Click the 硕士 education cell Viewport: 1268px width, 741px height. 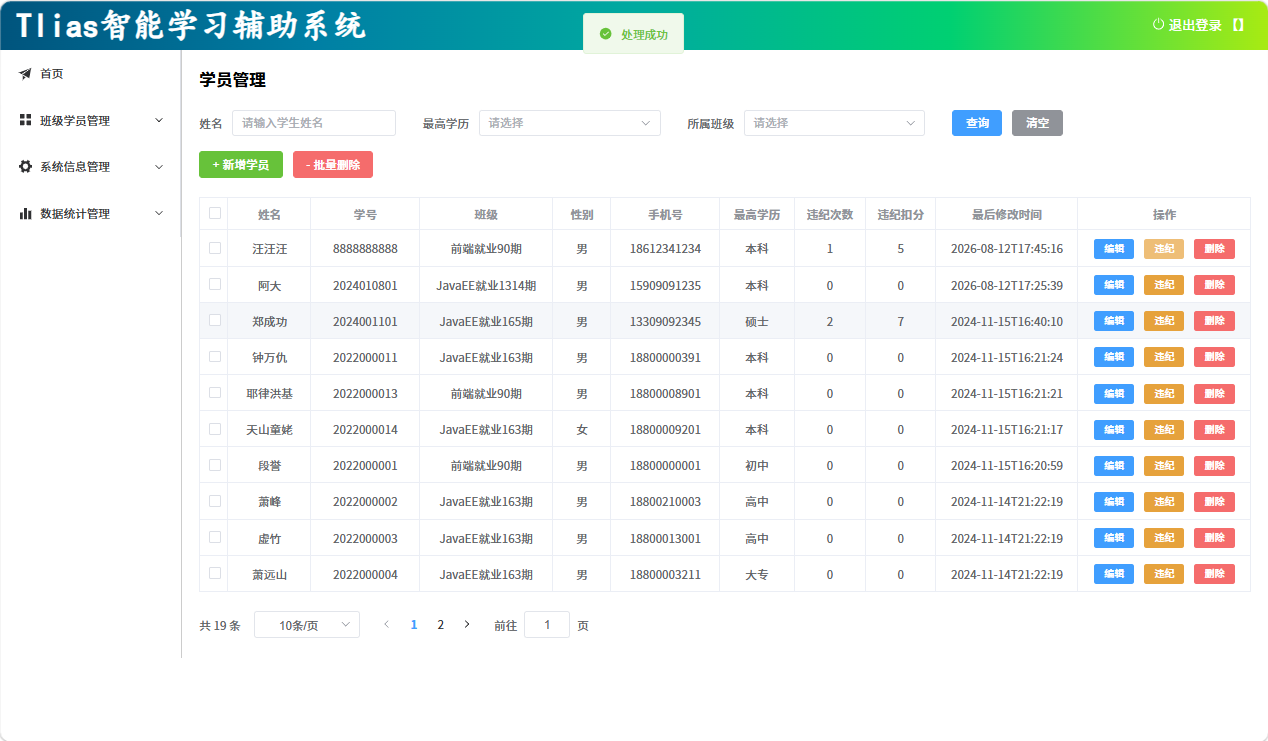[x=757, y=322]
